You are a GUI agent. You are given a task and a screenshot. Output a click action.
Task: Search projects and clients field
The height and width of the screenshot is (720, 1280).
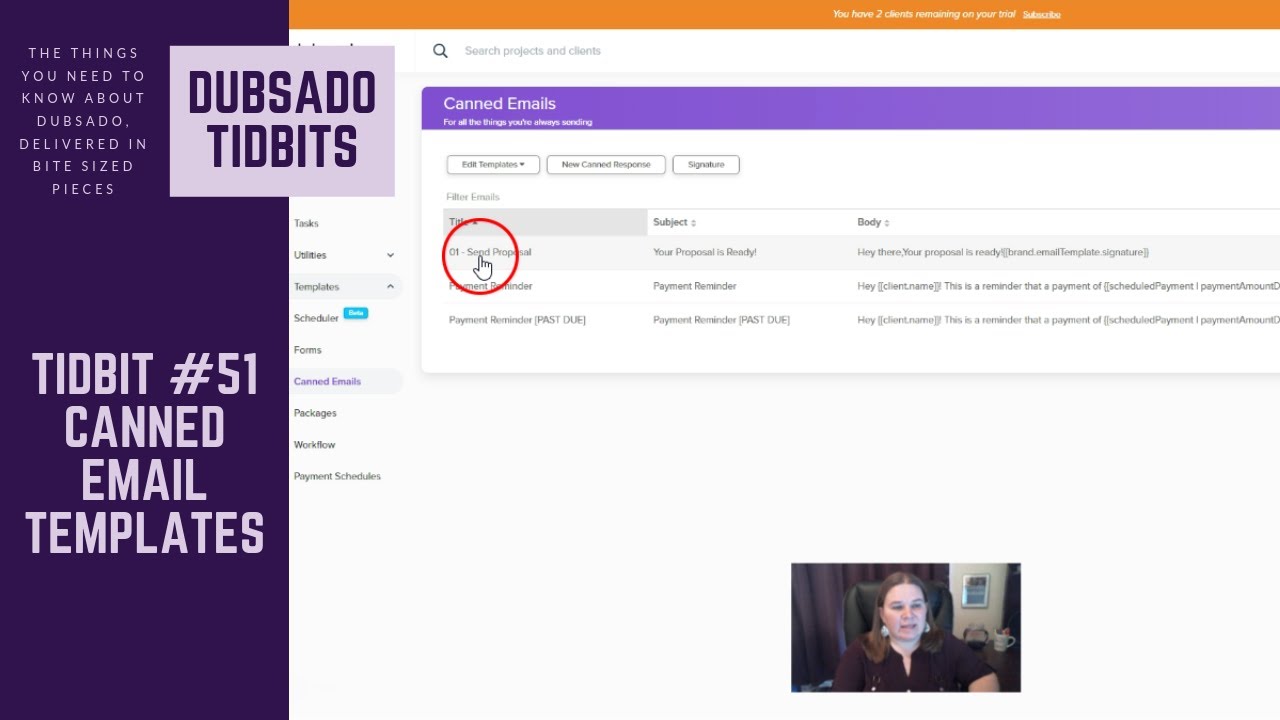(533, 51)
